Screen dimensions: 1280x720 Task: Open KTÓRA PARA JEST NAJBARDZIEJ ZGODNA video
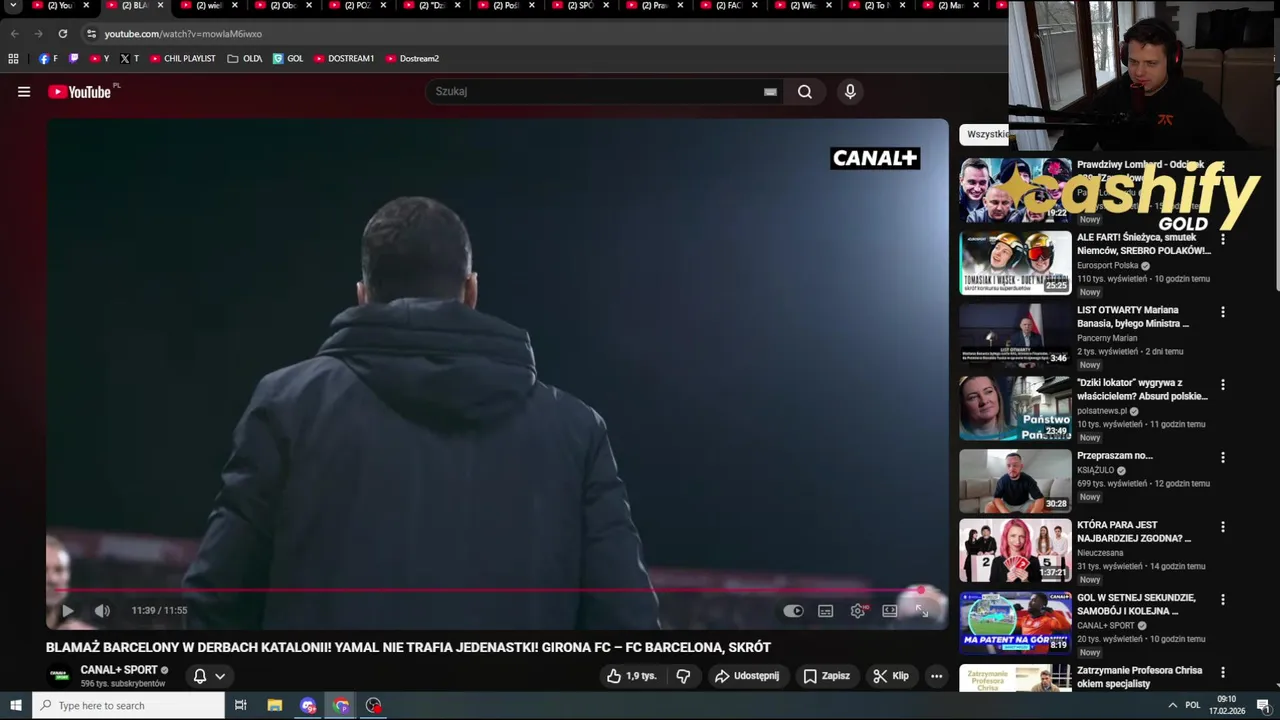[1134, 531]
